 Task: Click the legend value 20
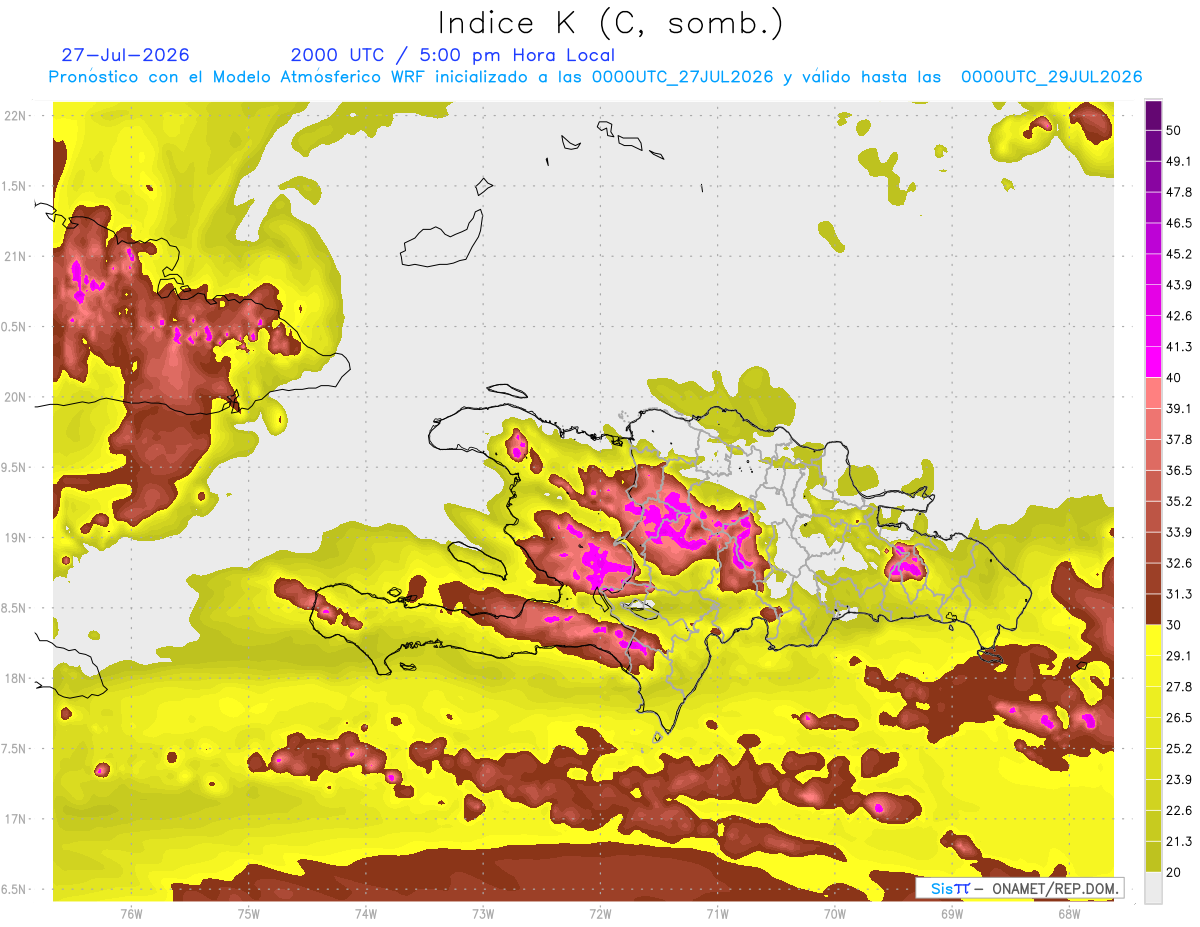coord(1175,873)
